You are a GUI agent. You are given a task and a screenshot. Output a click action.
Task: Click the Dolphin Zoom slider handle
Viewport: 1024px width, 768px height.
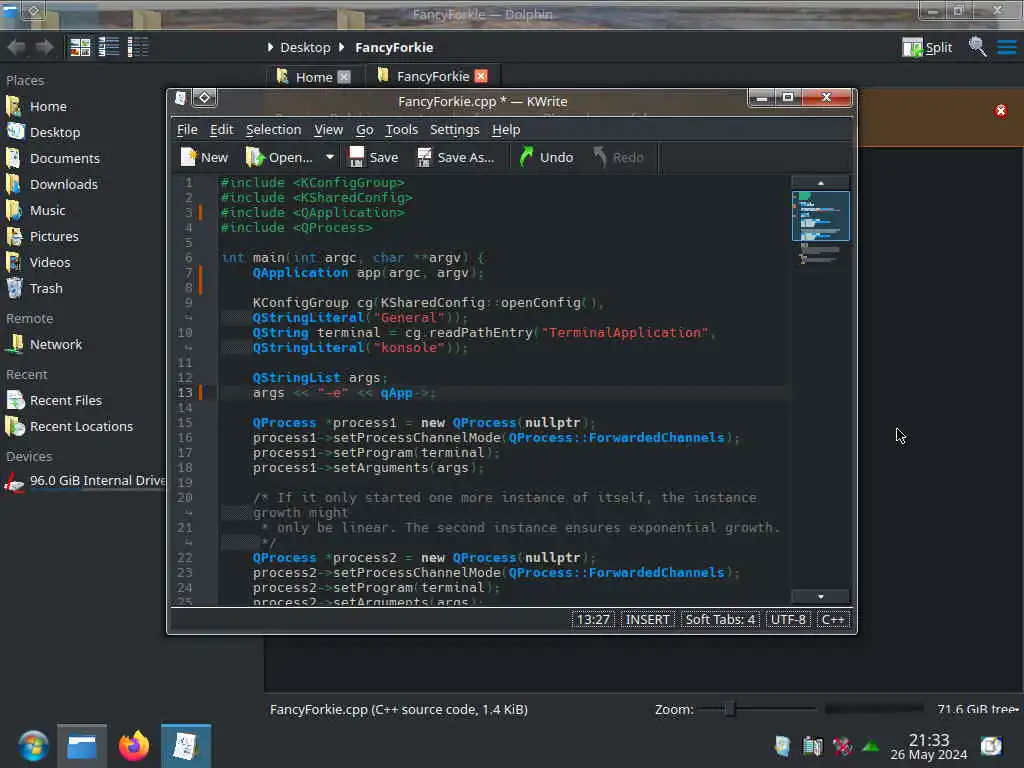pos(730,709)
